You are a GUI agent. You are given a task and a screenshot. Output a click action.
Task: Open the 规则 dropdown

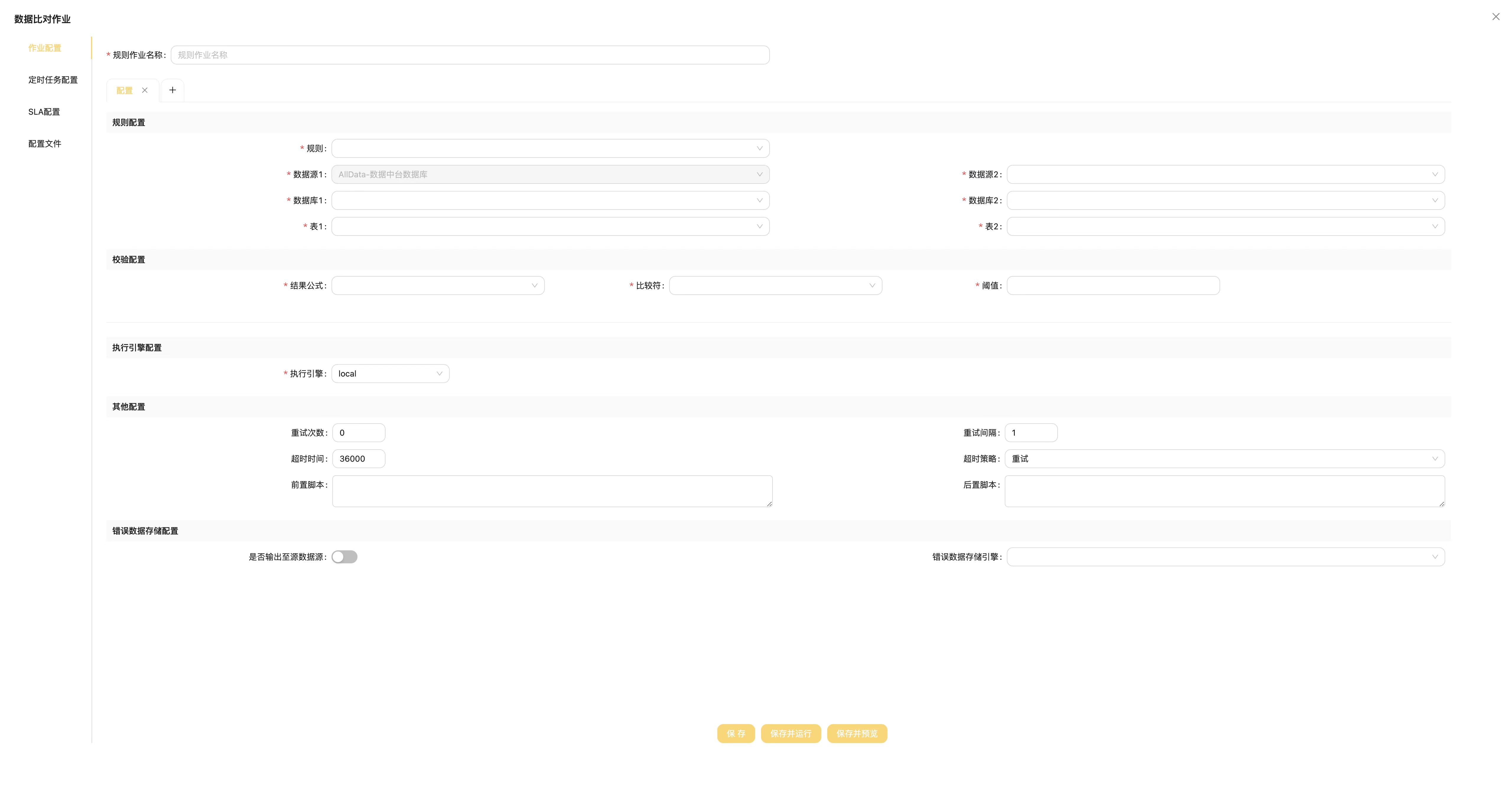click(x=550, y=149)
